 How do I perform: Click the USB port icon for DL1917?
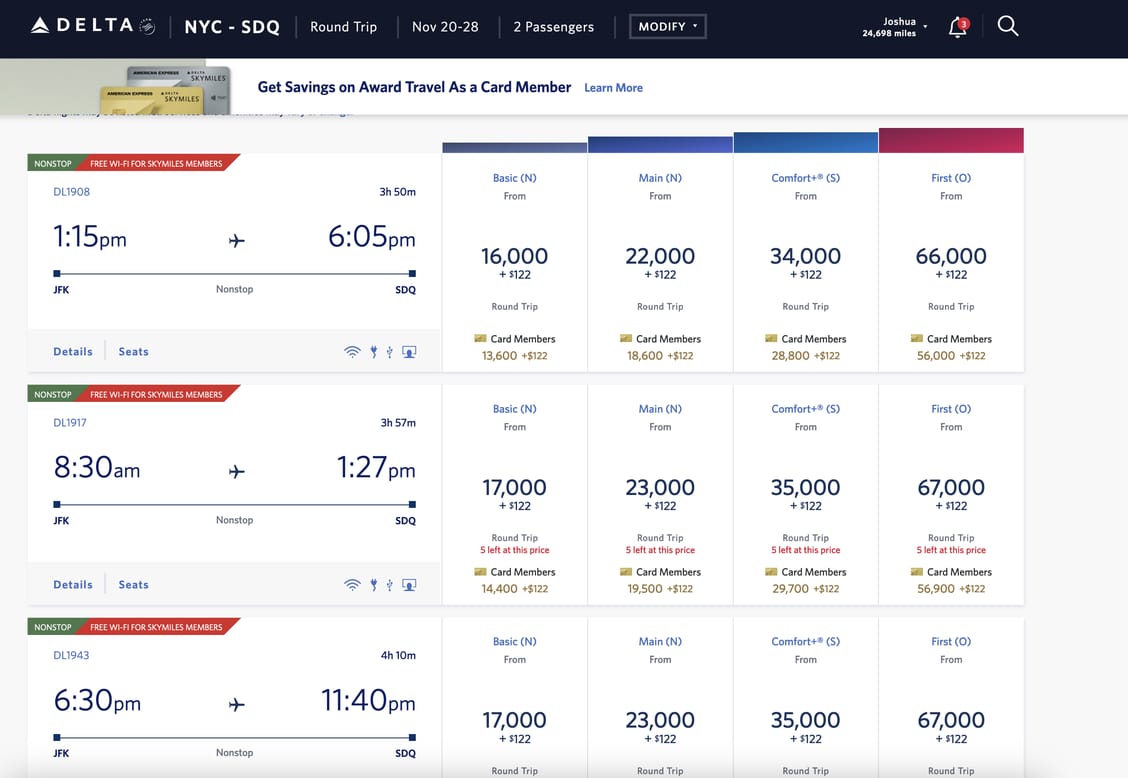tap(389, 585)
